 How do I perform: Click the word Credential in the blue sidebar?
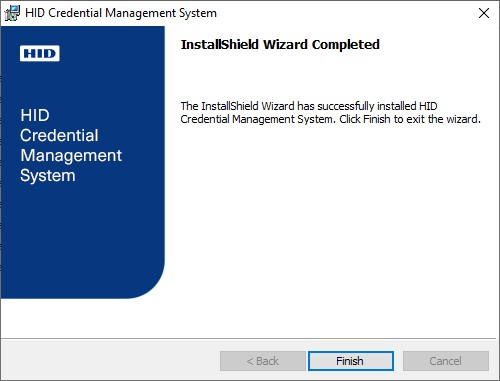click(x=59, y=135)
